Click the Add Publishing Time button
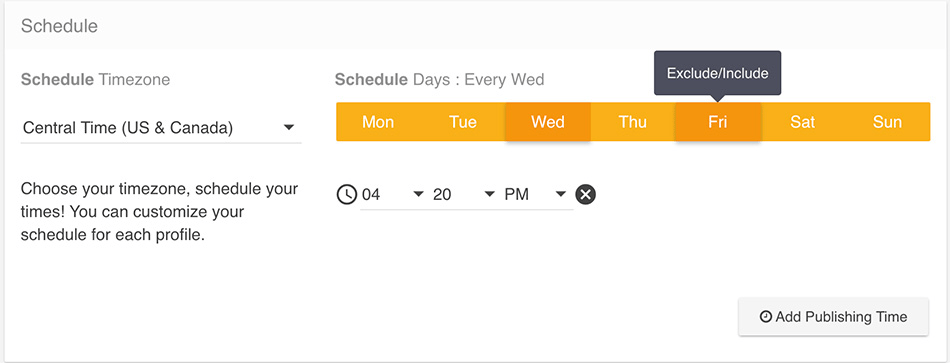The width and height of the screenshot is (950, 363). pos(833,316)
